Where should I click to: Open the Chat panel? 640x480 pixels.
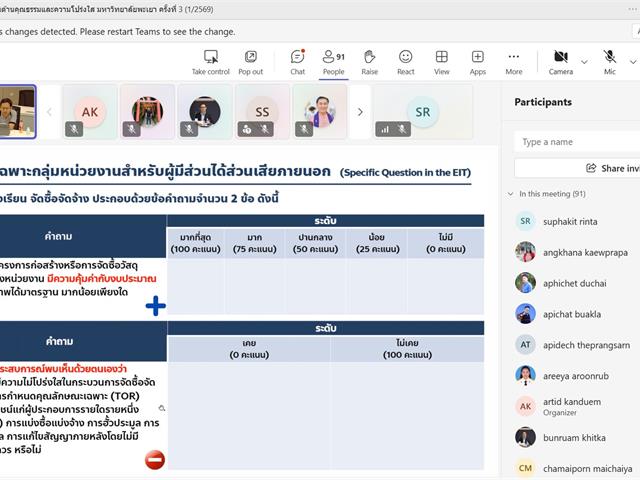(298, 62)
